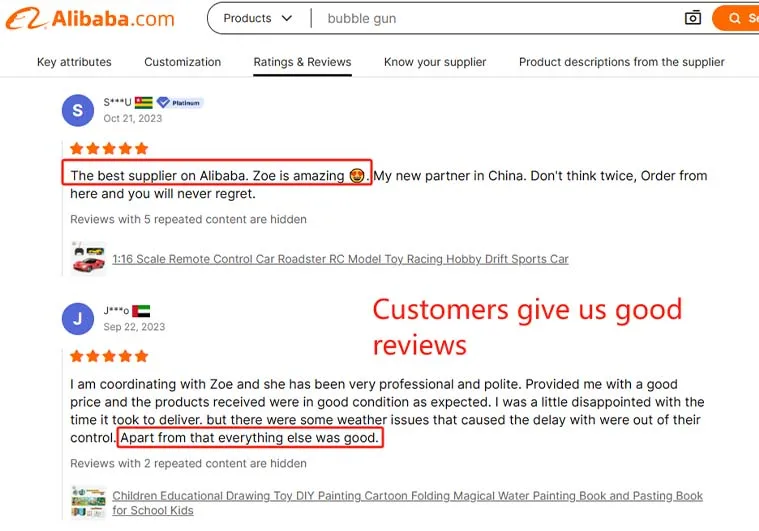The image size is (759, 531).
Task: Click five-star rating of S***U review
Action: [x=109, y=148]
